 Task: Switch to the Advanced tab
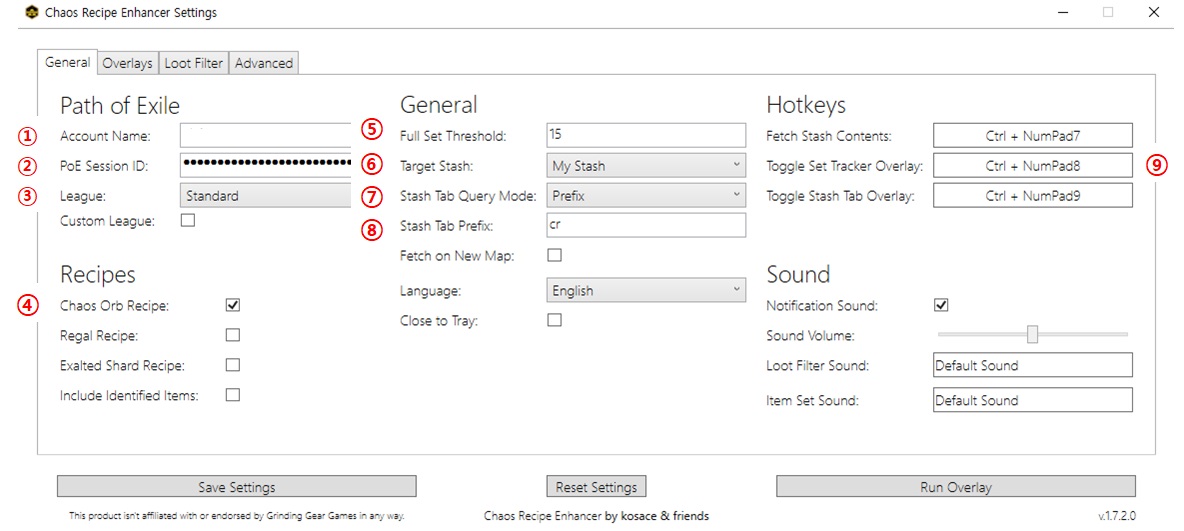[264, 63]
